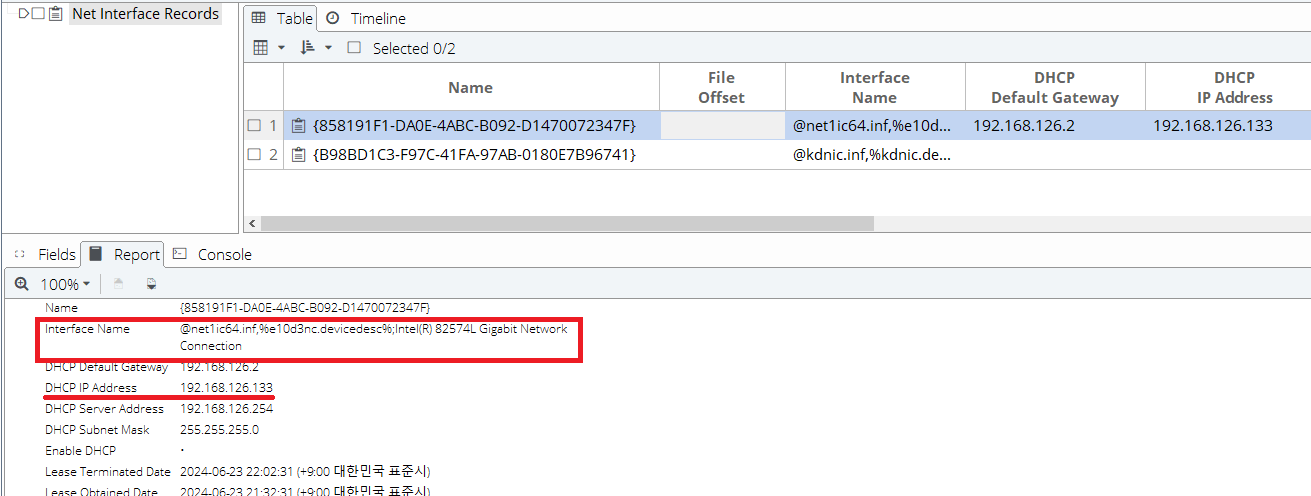This screenshot has width=1311, height=496.
Task: Click the zoom magnifier icon in Report
Action: tap(22, 284)
